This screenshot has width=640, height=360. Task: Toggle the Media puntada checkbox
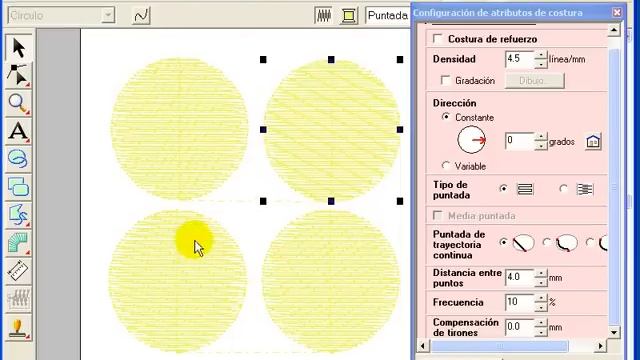click(x=438, y=216)
